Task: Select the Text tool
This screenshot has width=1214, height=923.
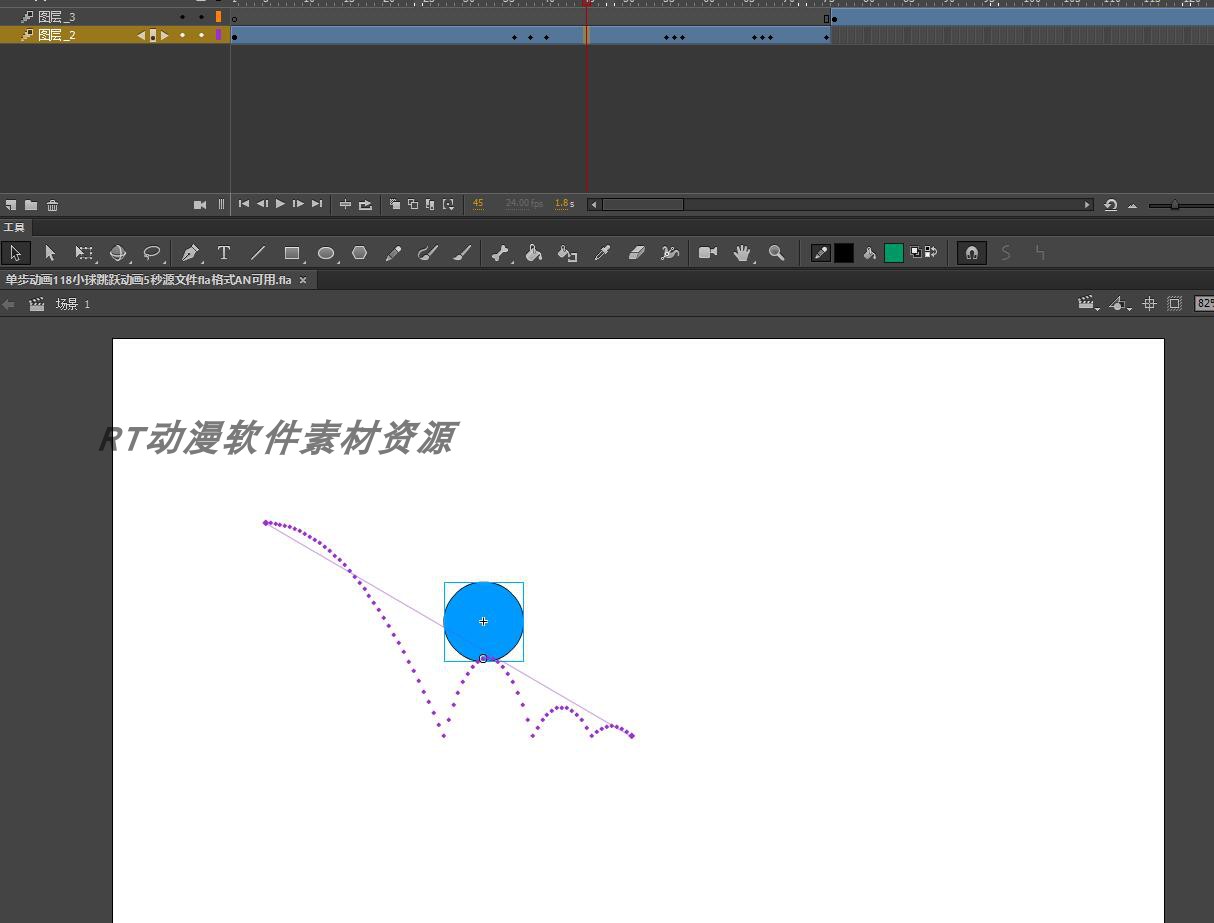Action: (224, 254)
